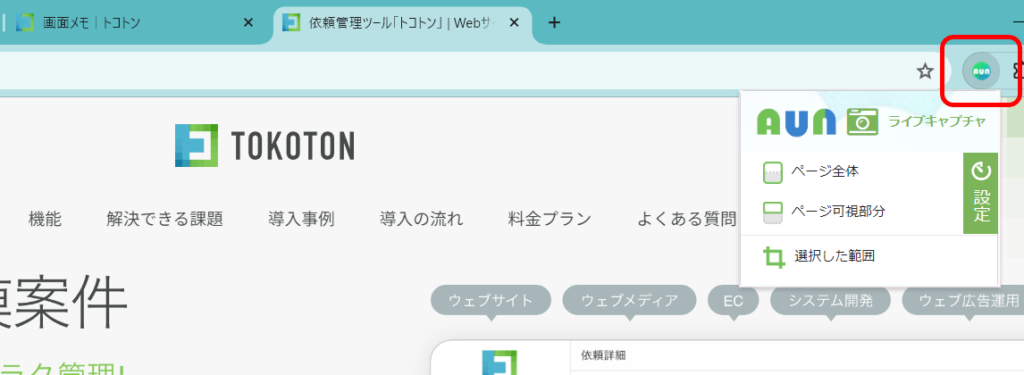Click the favicon of the 依頼管理ツール tab

[291, 23]
